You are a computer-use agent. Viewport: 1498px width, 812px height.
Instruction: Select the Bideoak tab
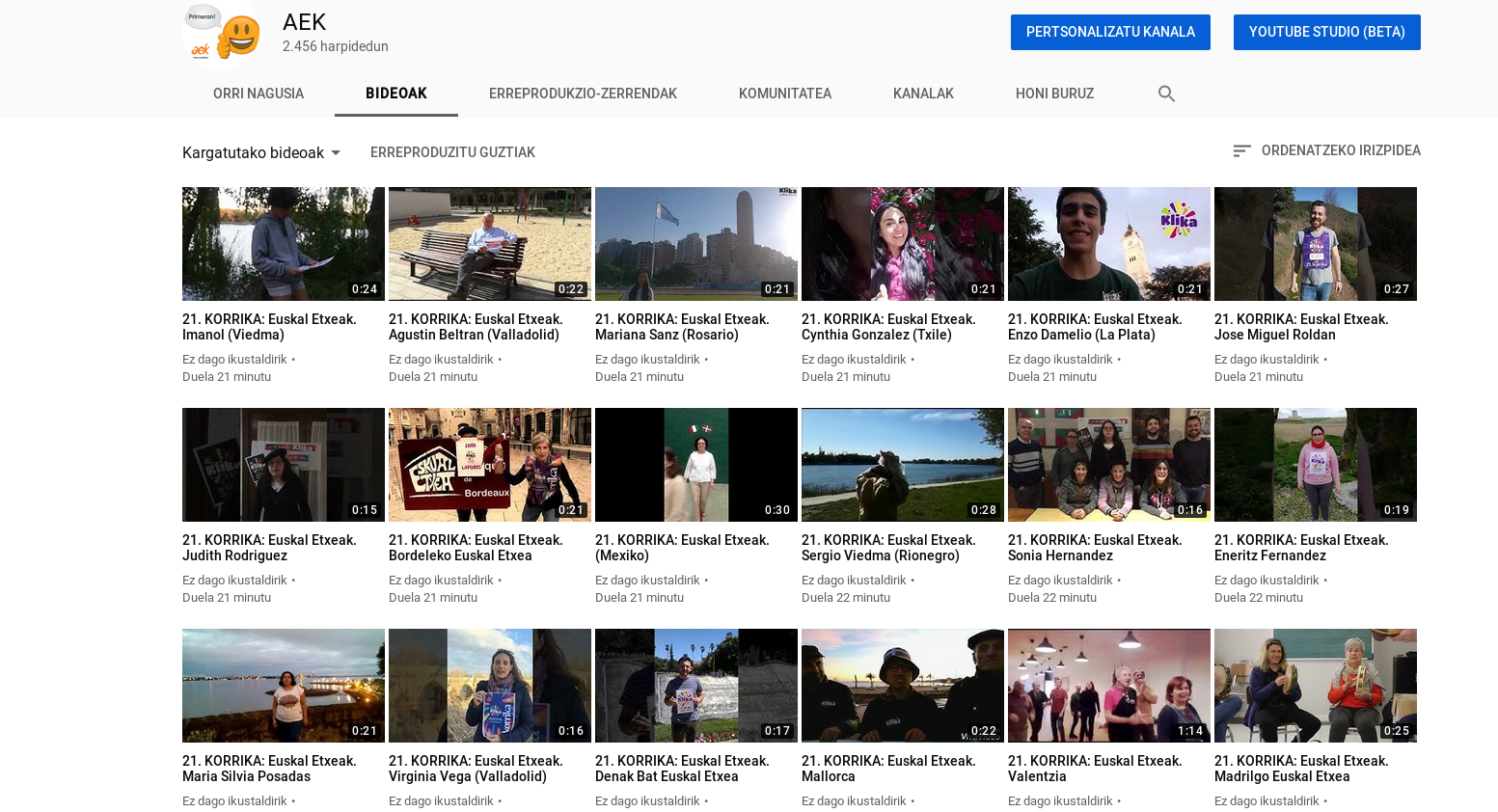[x=396, y=94]
